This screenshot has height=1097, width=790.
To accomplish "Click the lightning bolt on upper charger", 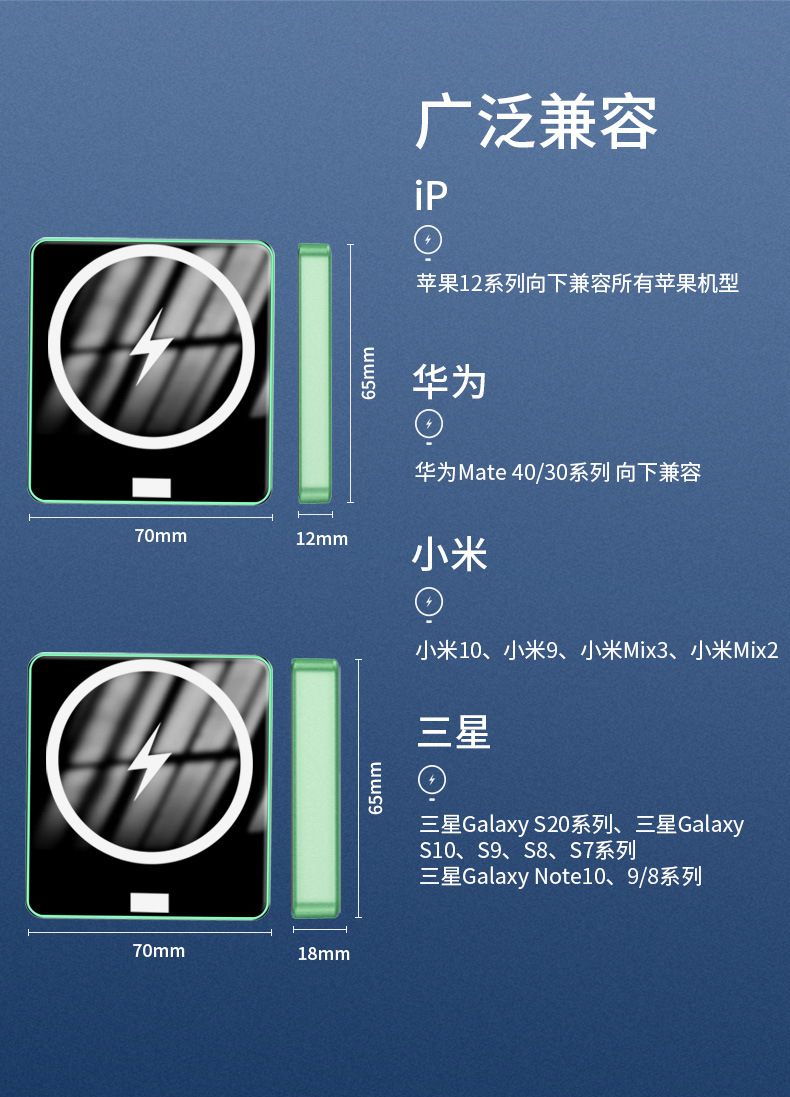I will [x=151, y=346].
